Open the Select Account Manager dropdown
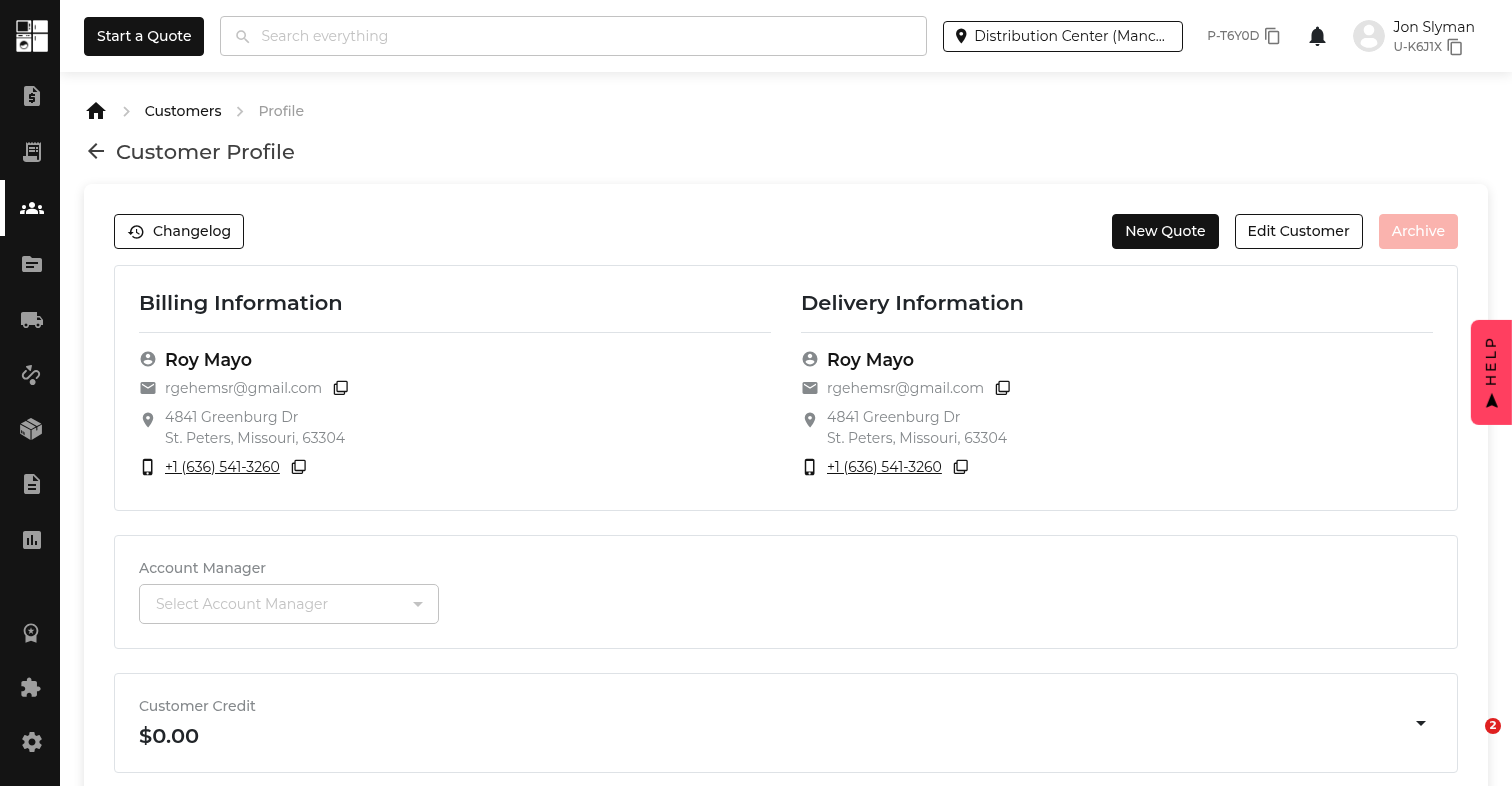The width and height of the screenshot is (1512, 786). pyautogui.click(x=288, y=604)
